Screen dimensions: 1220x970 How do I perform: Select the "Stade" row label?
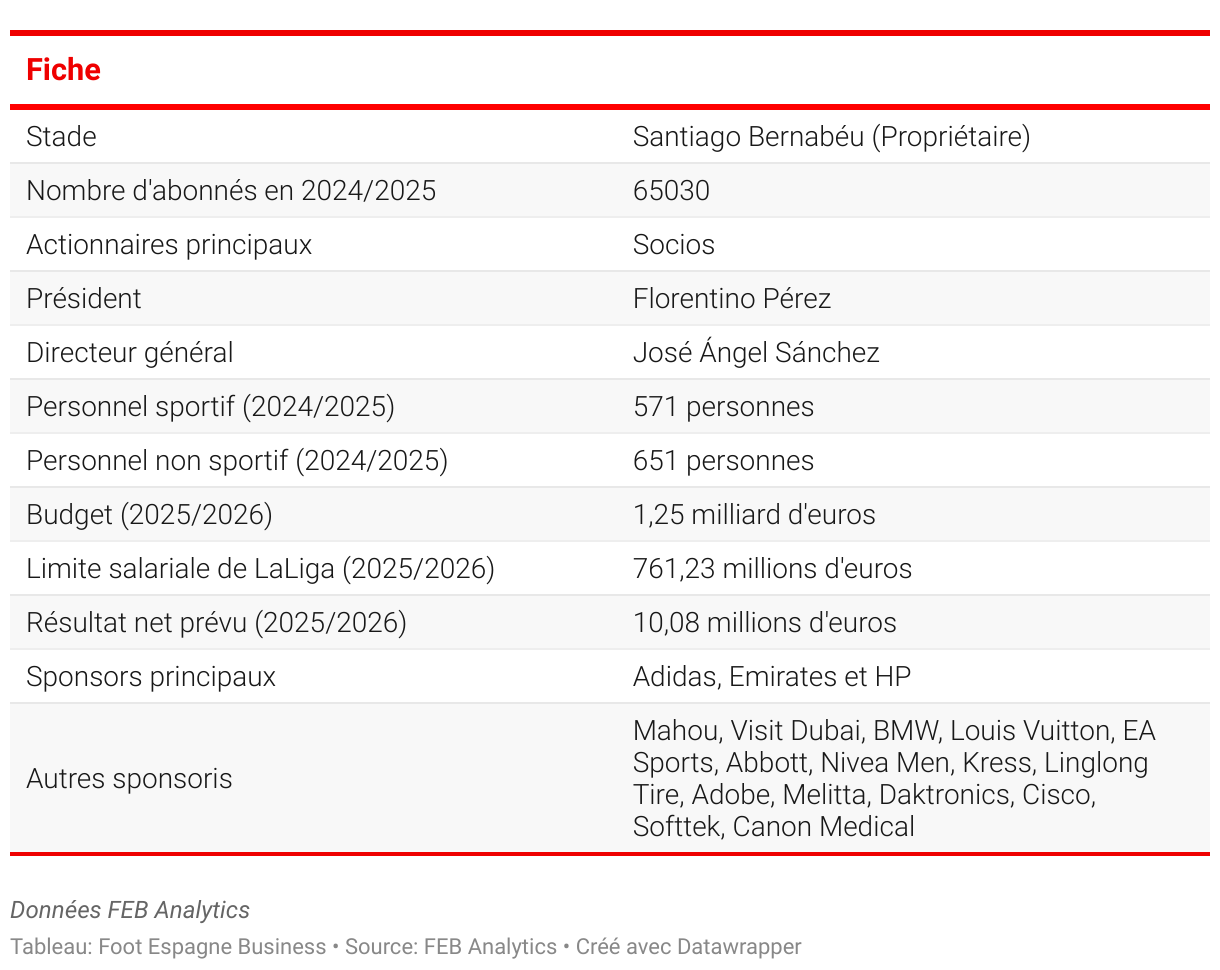(x=61, y=137)
